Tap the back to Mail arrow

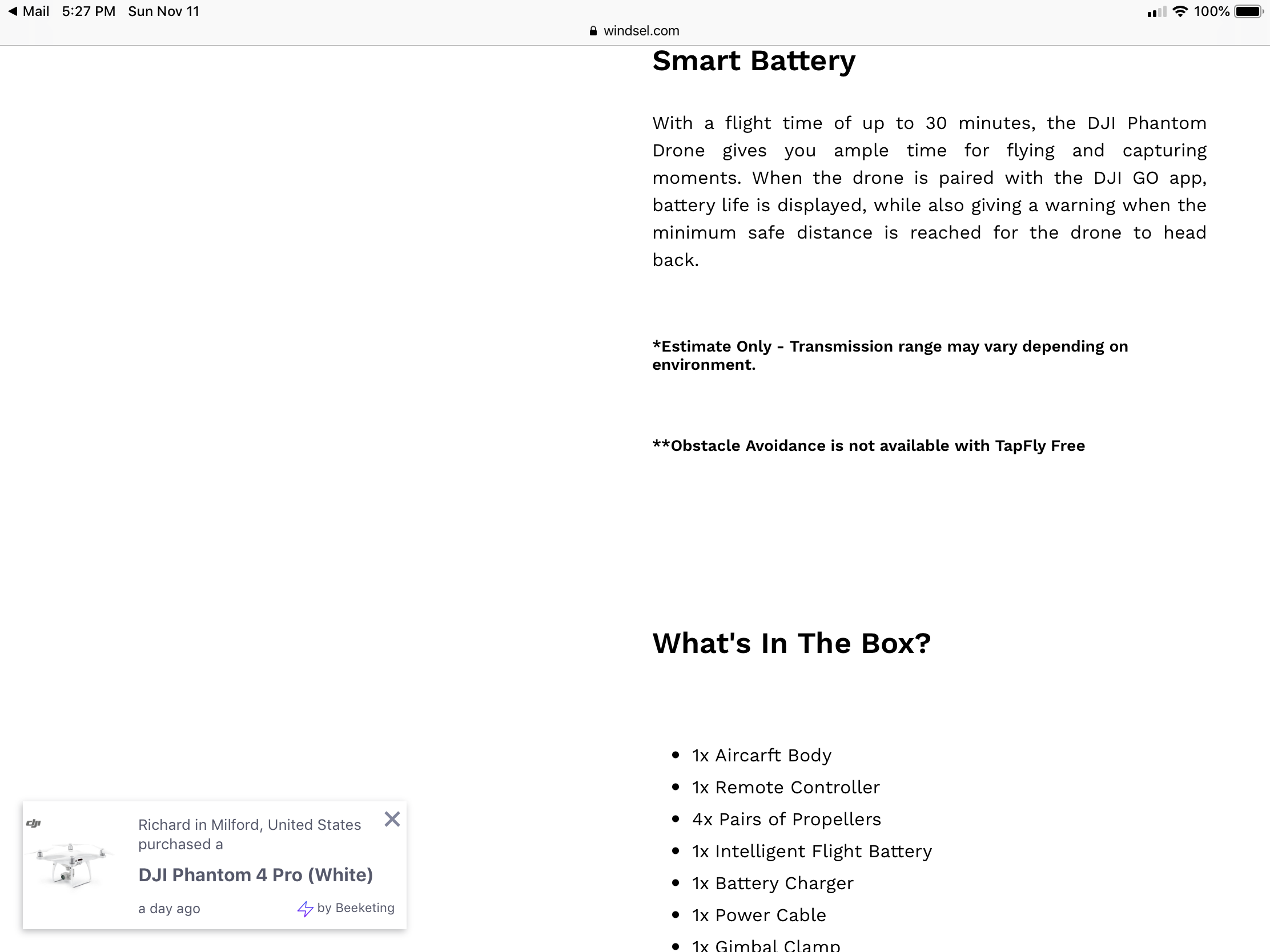click(13, 11)
